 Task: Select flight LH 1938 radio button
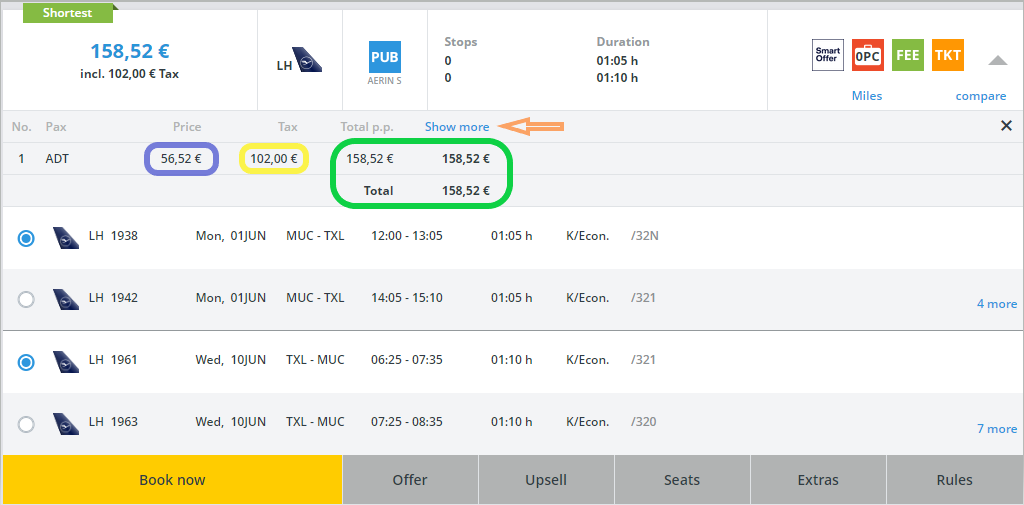click(x=26, y=238)
